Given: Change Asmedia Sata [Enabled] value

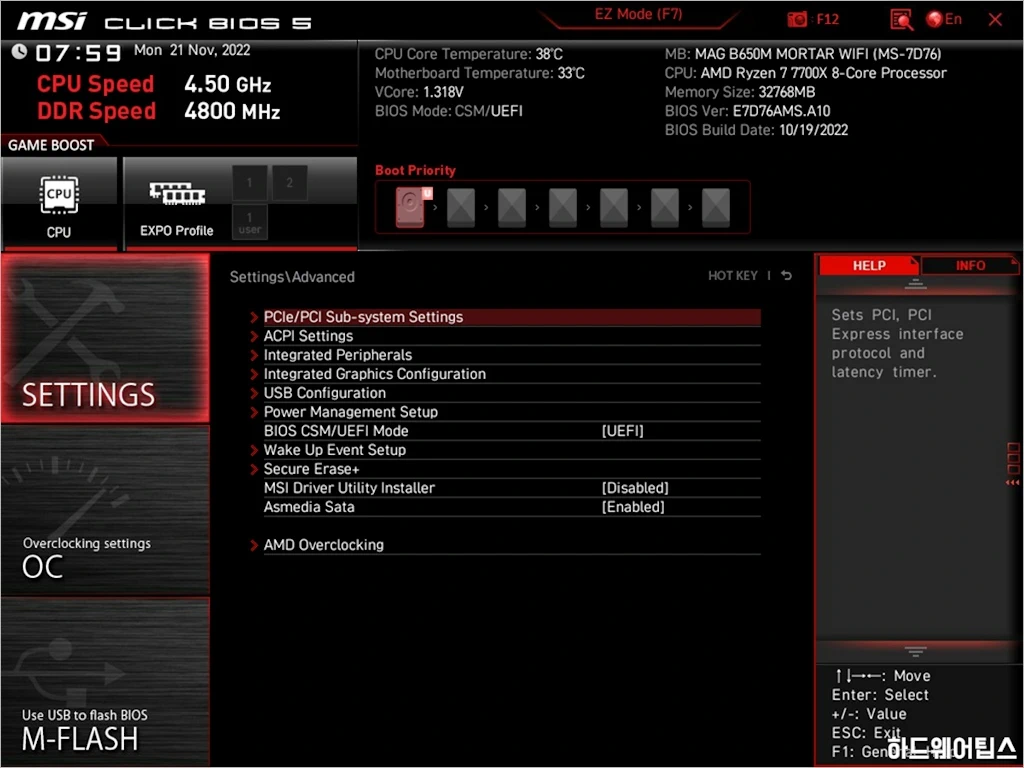Looking at the screenshot, I should pyautogui.click(x=633, y=507).
